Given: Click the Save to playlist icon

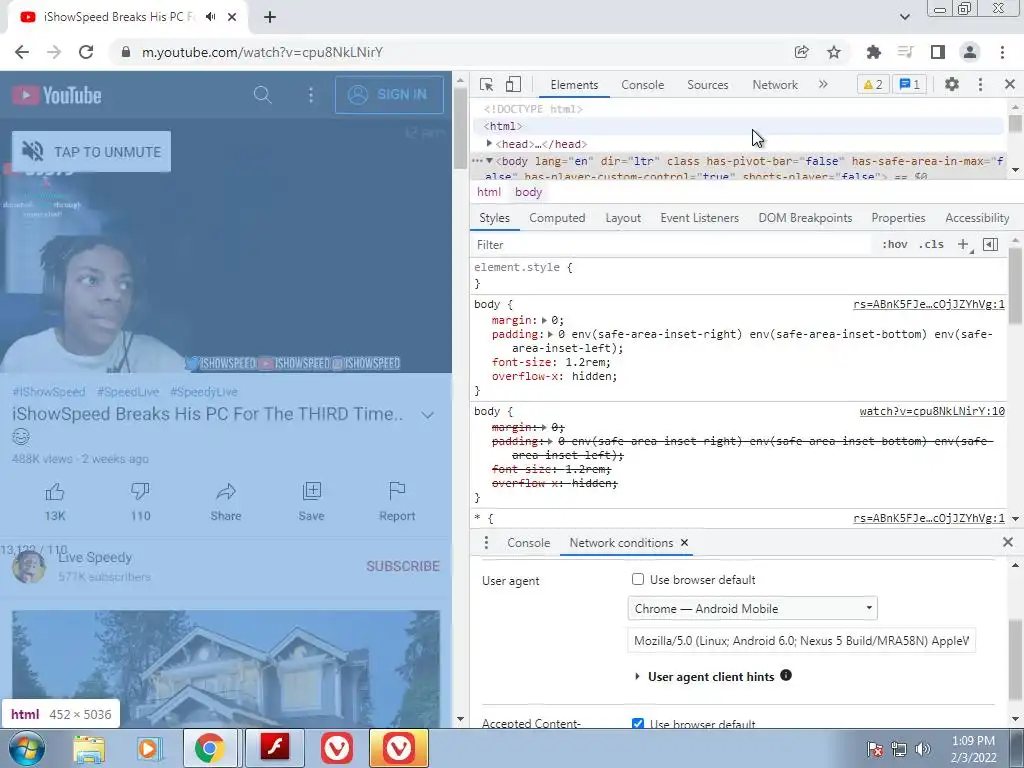Looking at the screenshot, I should point(312,491).
